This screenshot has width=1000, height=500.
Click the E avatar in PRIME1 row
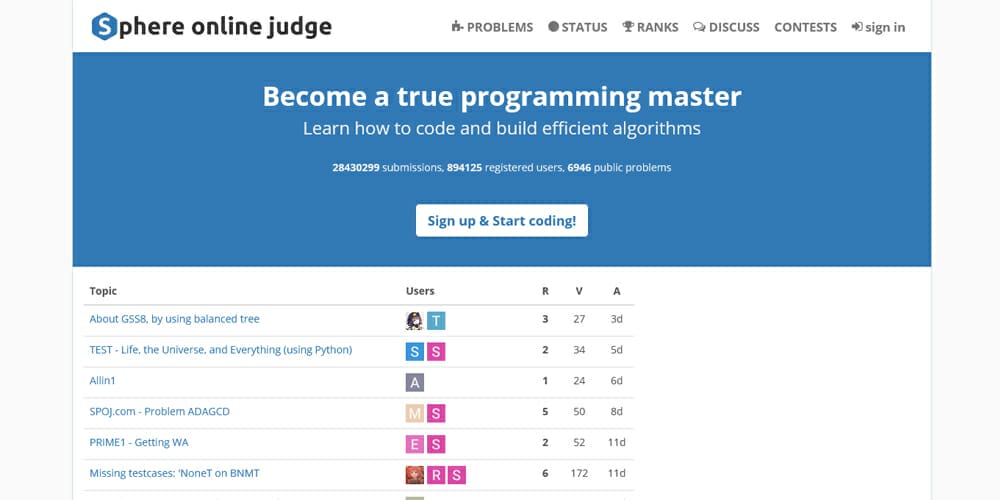pos(415,444)
